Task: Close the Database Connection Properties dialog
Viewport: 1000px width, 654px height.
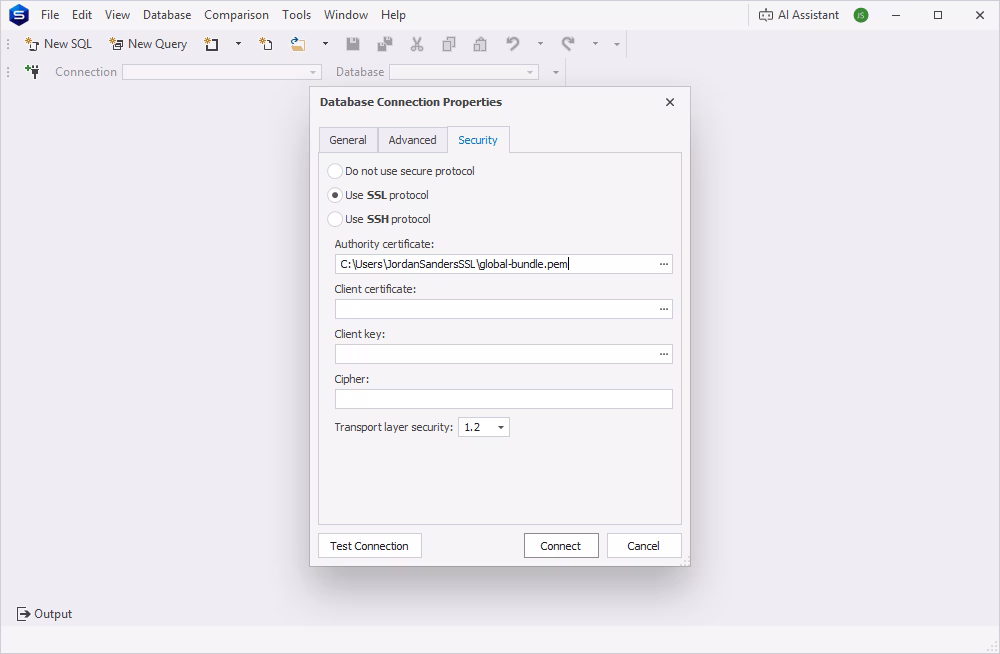Action: [670, 102]
